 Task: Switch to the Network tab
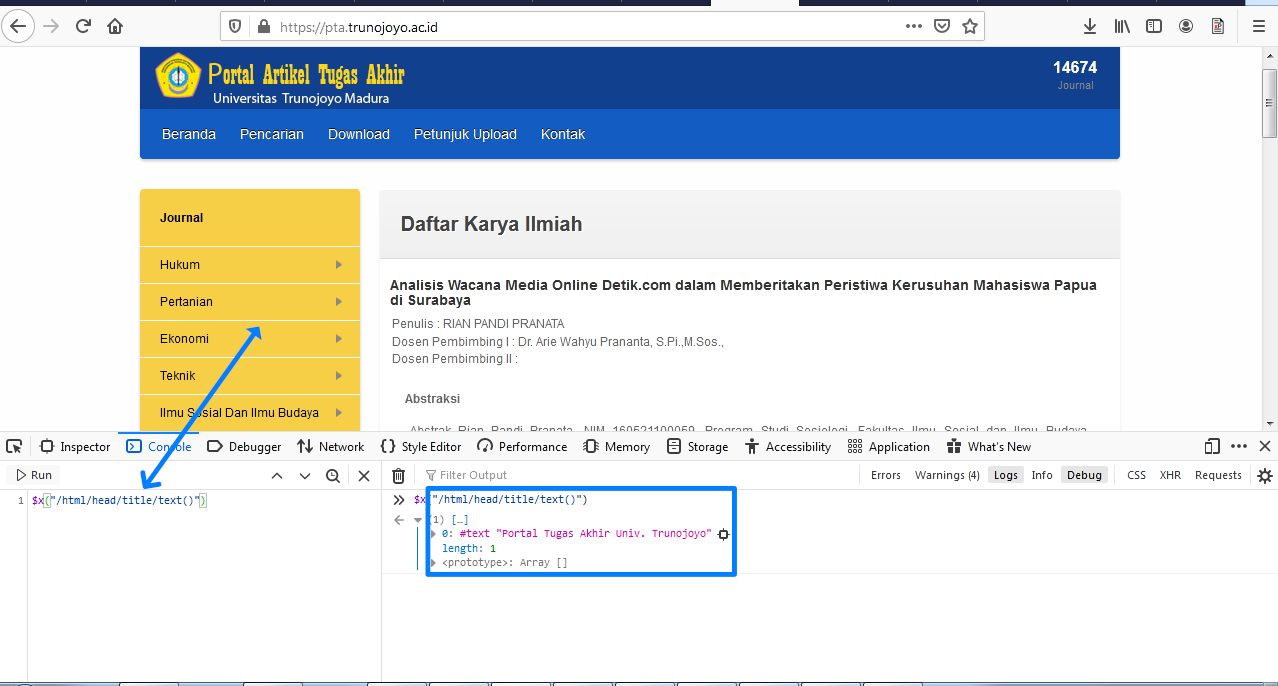(x=331, y=446)
